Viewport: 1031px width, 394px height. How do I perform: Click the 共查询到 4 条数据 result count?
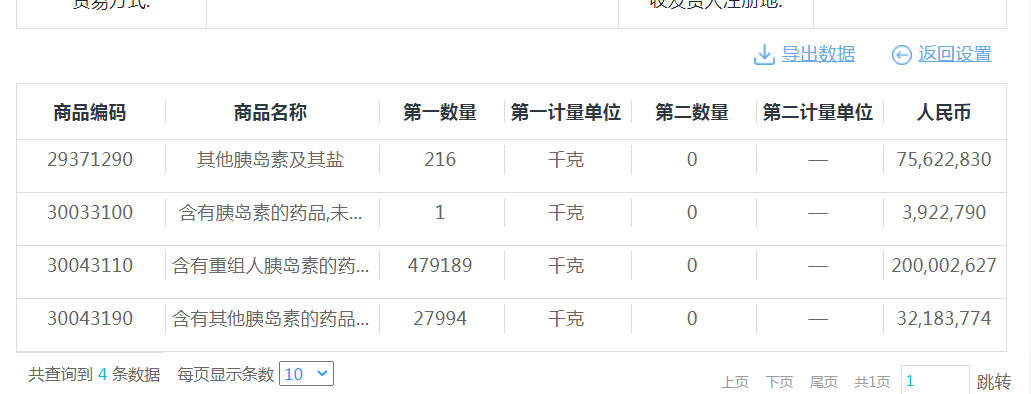[x=94, y=374]
